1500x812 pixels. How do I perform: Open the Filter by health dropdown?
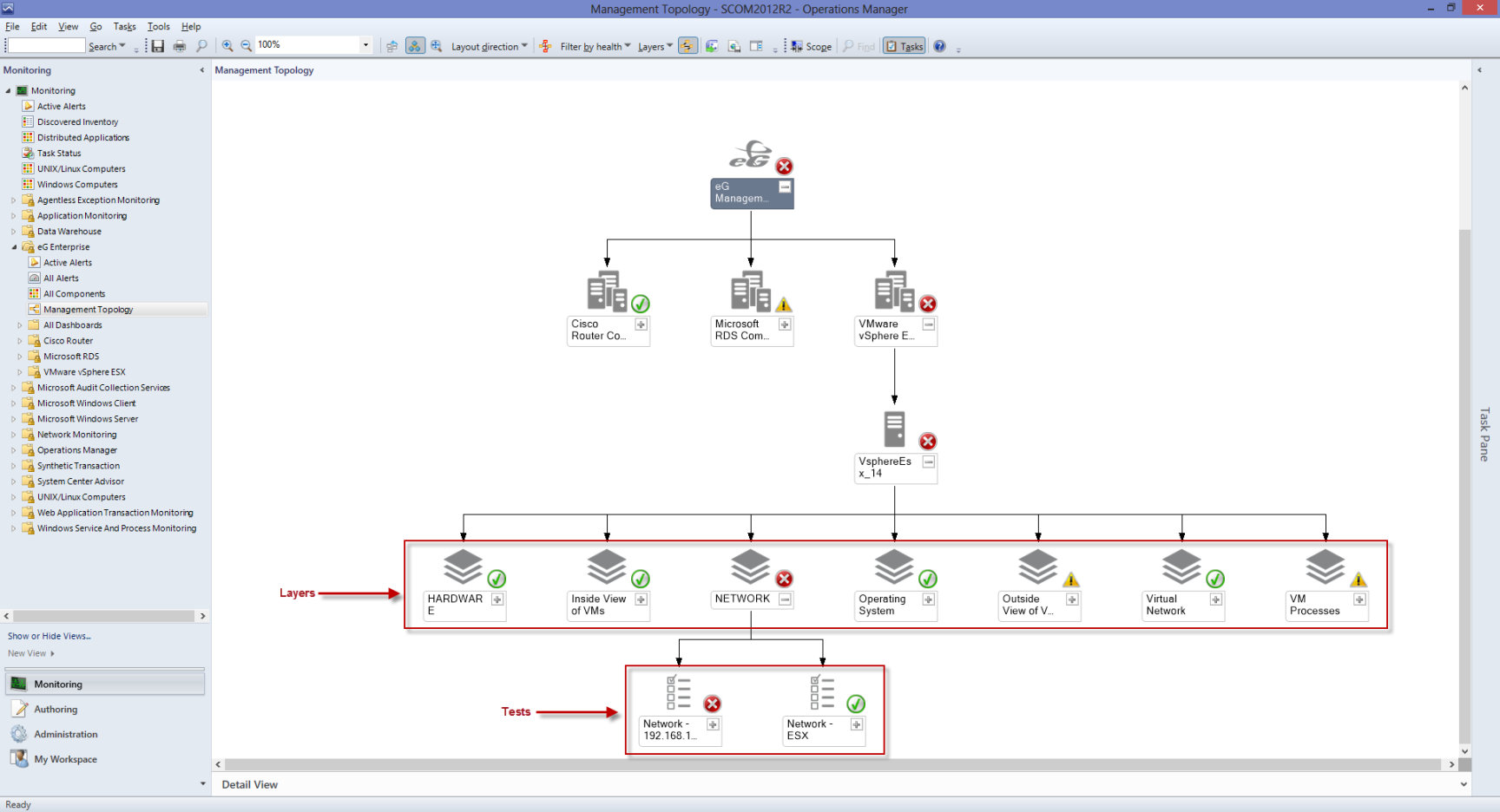(595, 47)
